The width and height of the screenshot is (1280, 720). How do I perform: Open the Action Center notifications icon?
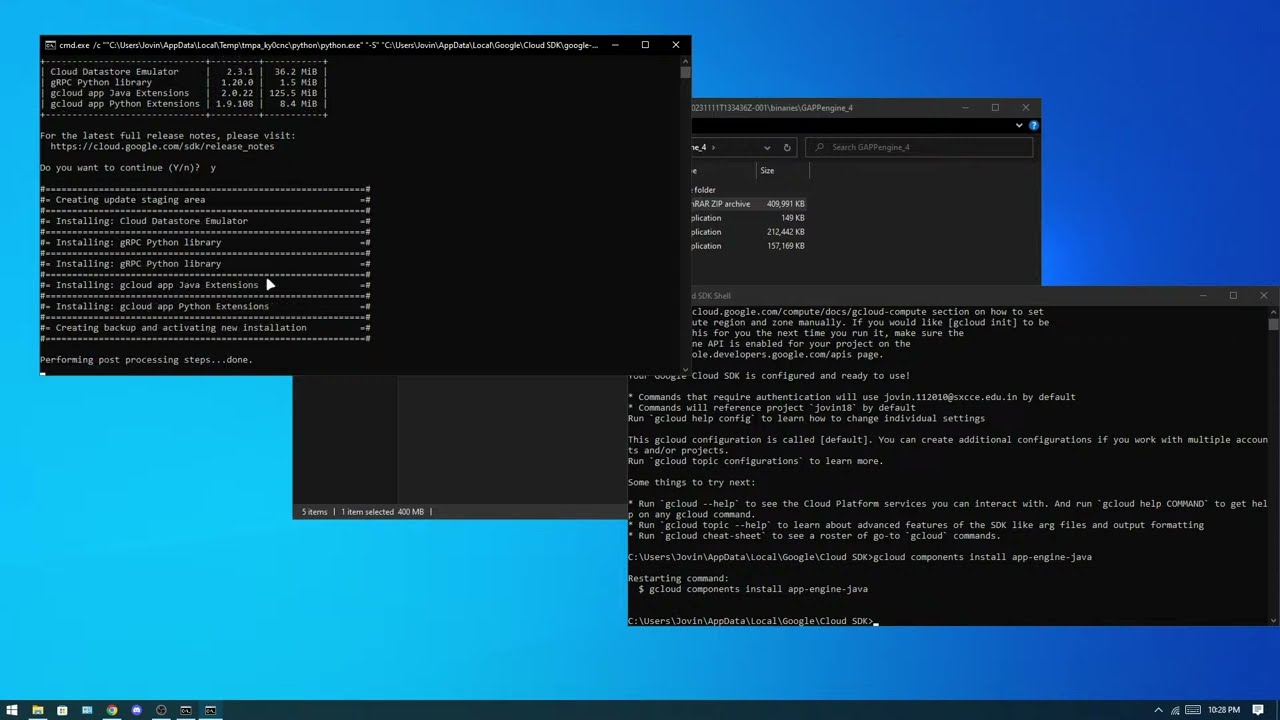coord(1260,710)
